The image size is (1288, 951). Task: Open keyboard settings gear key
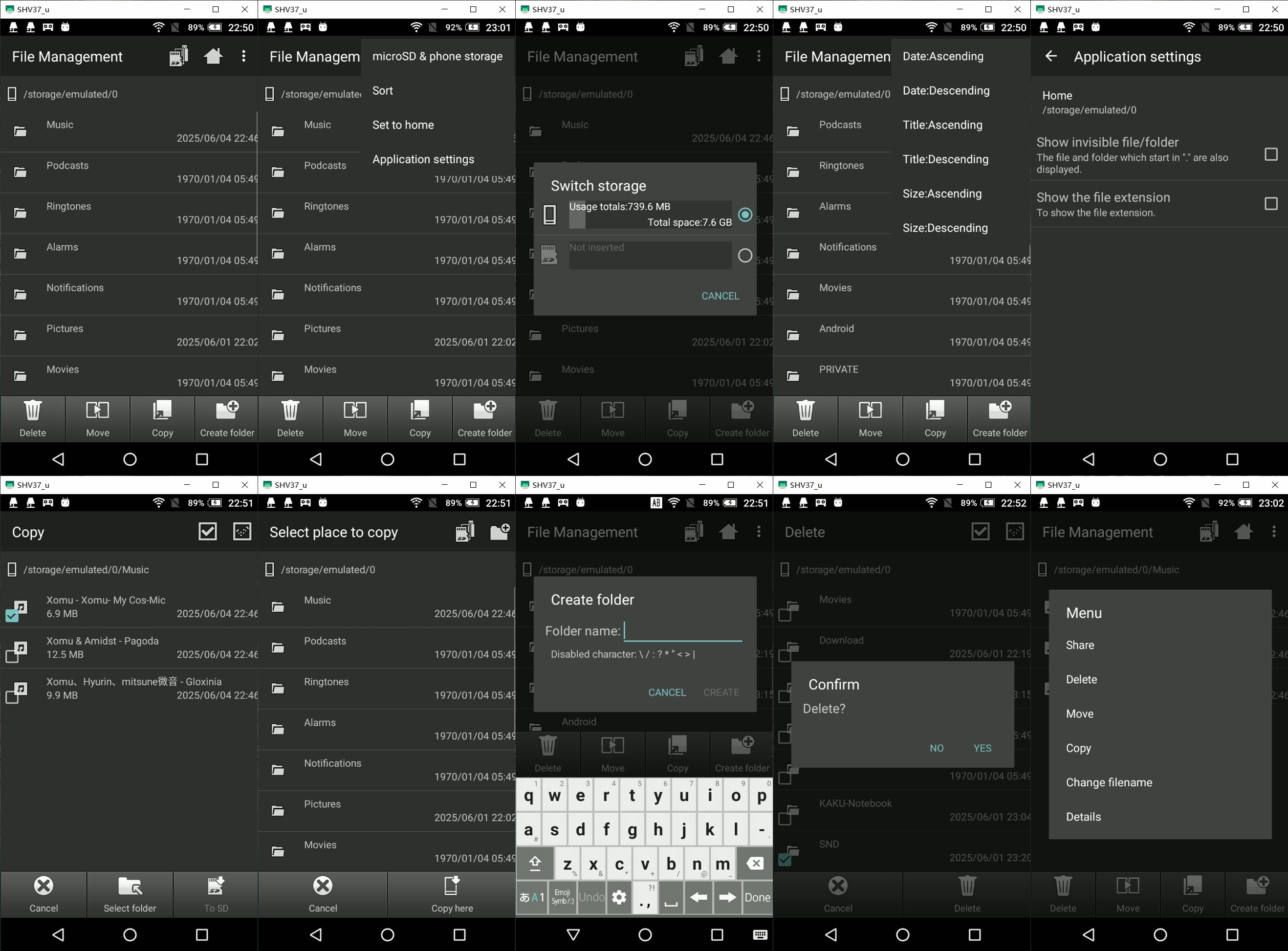click(x=619, y=897)
